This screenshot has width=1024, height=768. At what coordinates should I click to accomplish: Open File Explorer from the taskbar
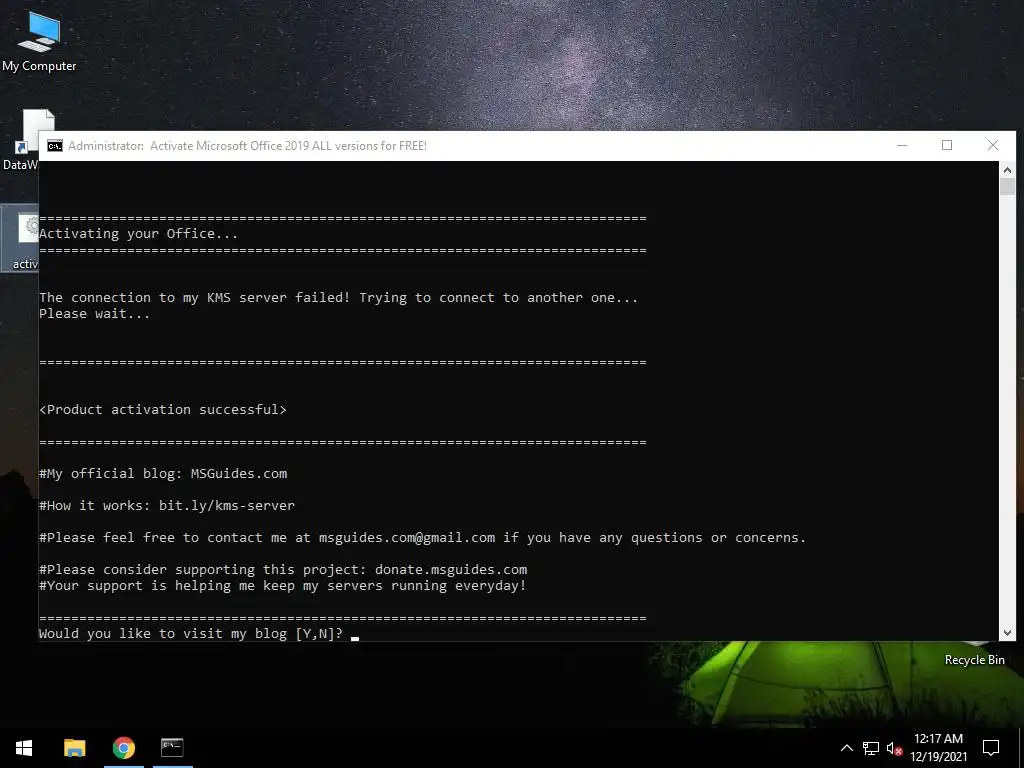click(x=74, y=748)
